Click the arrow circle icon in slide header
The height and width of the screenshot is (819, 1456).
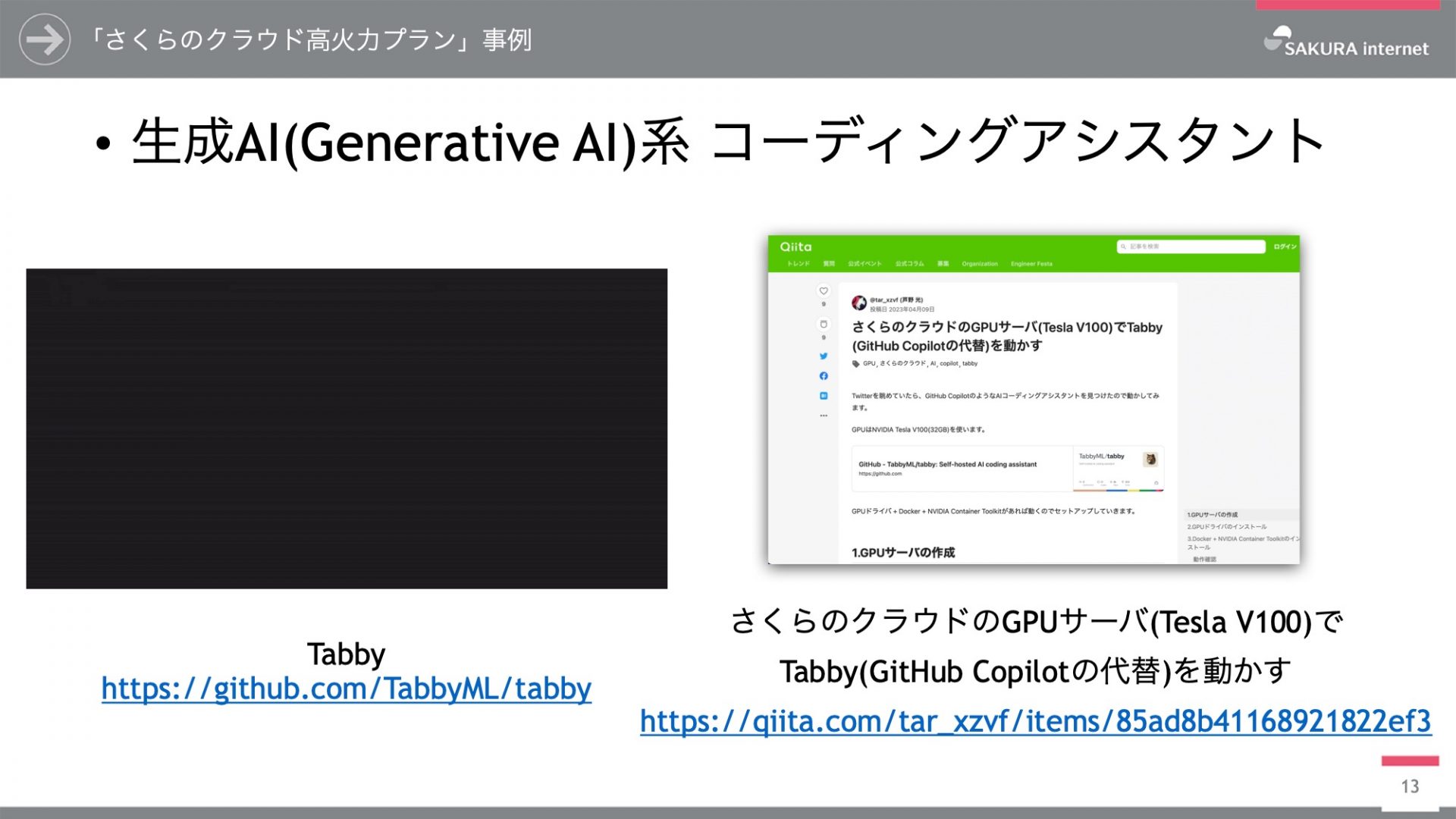pos(45,39)
